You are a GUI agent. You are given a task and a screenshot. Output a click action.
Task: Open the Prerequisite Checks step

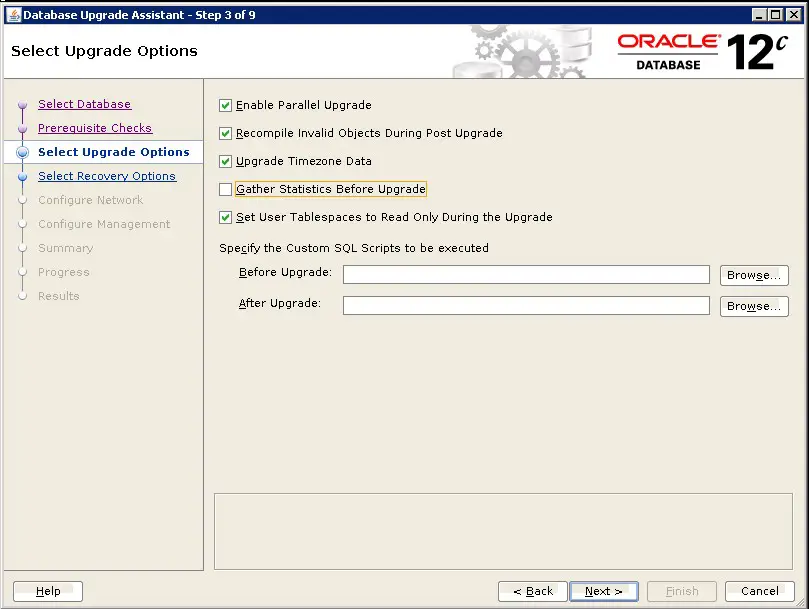pyautogui.click(x=95, y=128)
